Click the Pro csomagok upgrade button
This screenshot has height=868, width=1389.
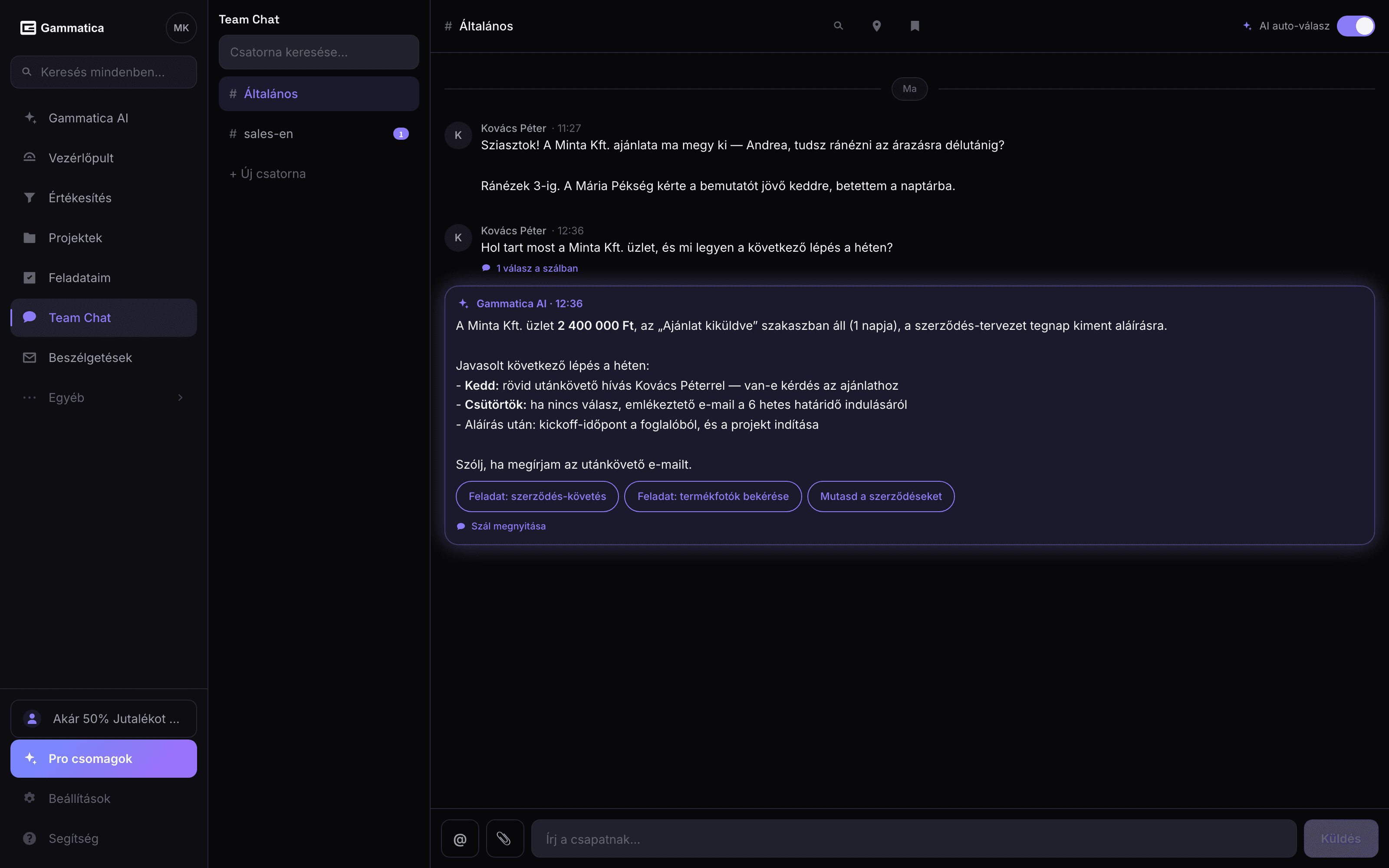pyautogui.click(x=104, y=758)
